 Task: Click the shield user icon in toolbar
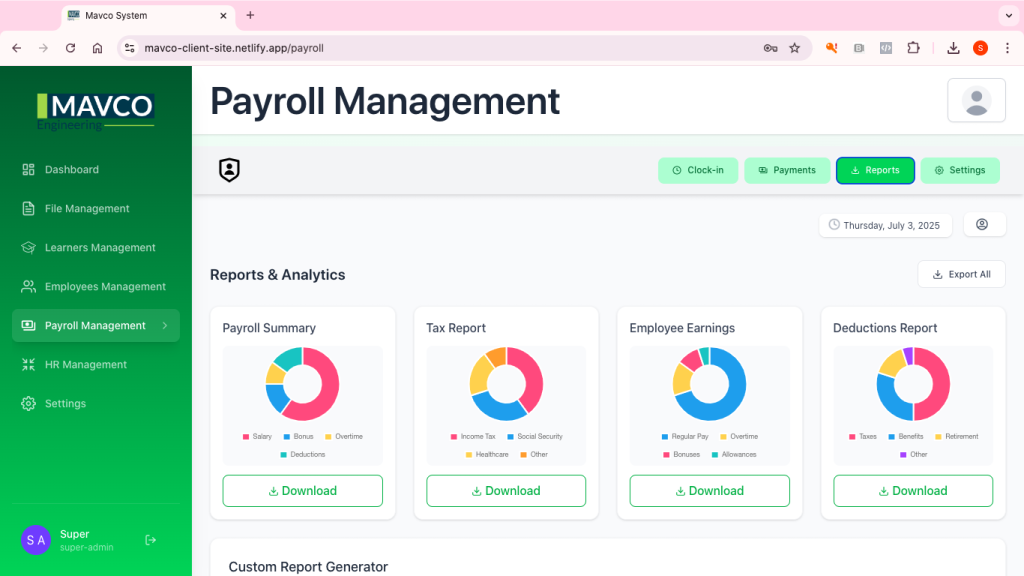pyautogui.click(x=230, y=170)
